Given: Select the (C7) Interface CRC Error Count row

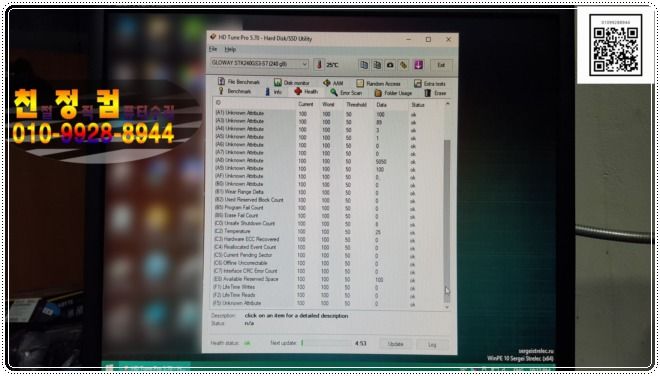Looking at the screenshot, I should [x=328, y=271].
